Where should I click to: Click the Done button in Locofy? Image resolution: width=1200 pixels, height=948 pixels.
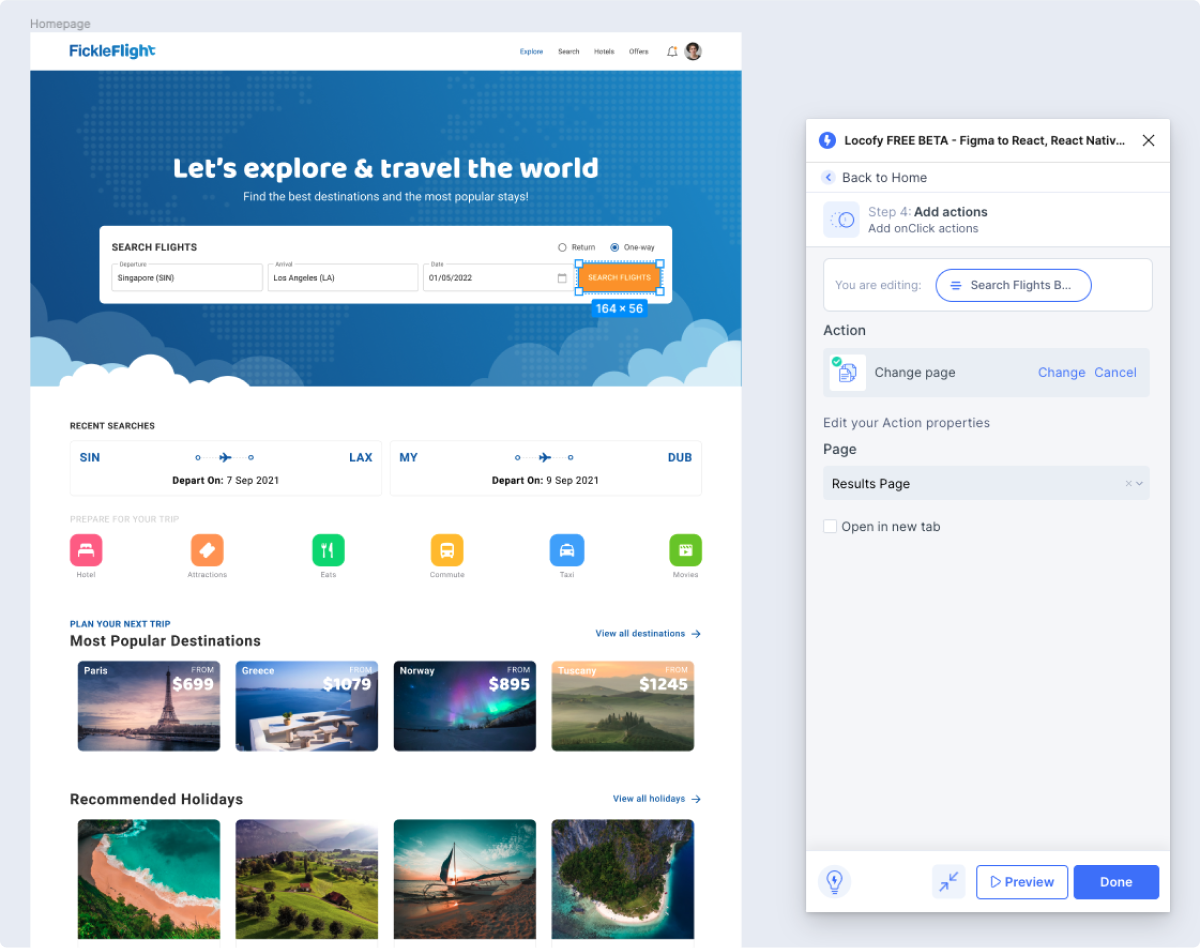[1116, 881]
